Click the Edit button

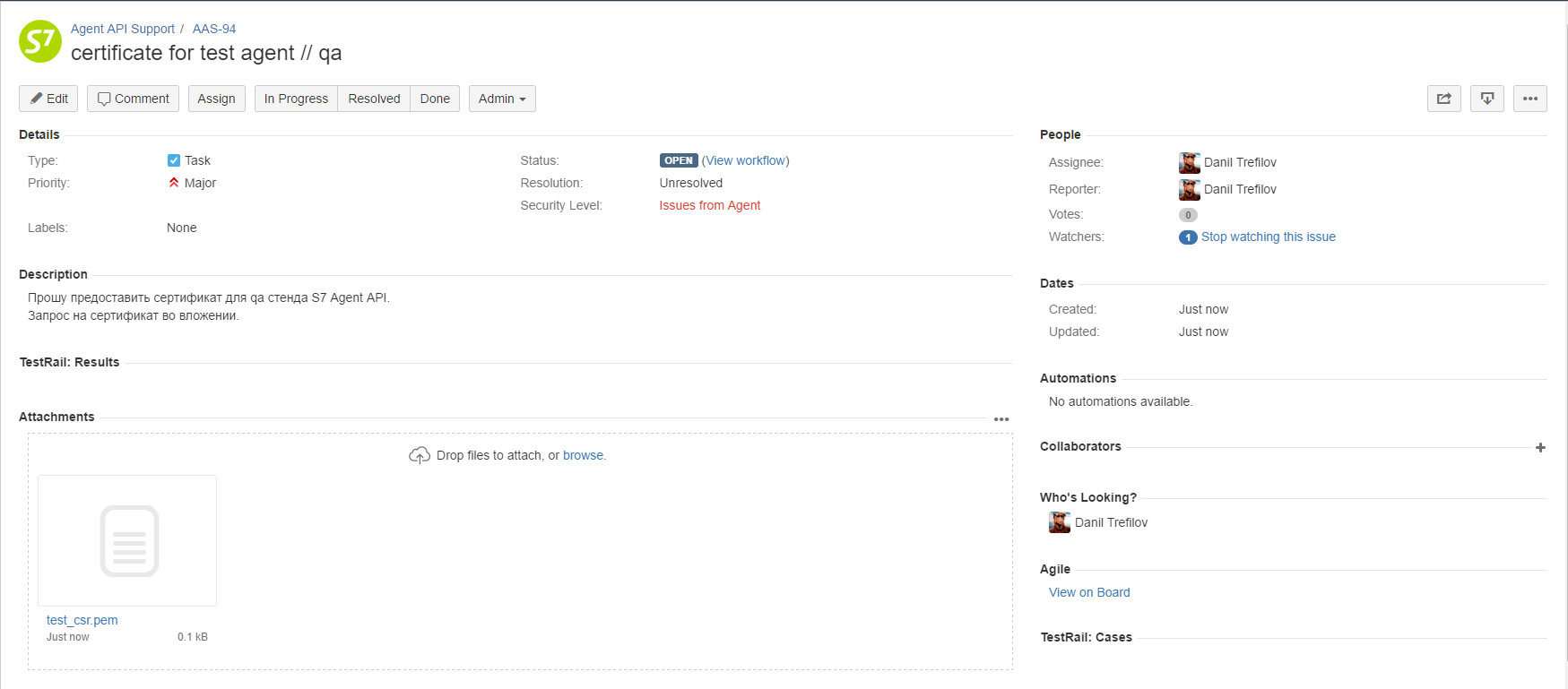(x=48, y=99)
